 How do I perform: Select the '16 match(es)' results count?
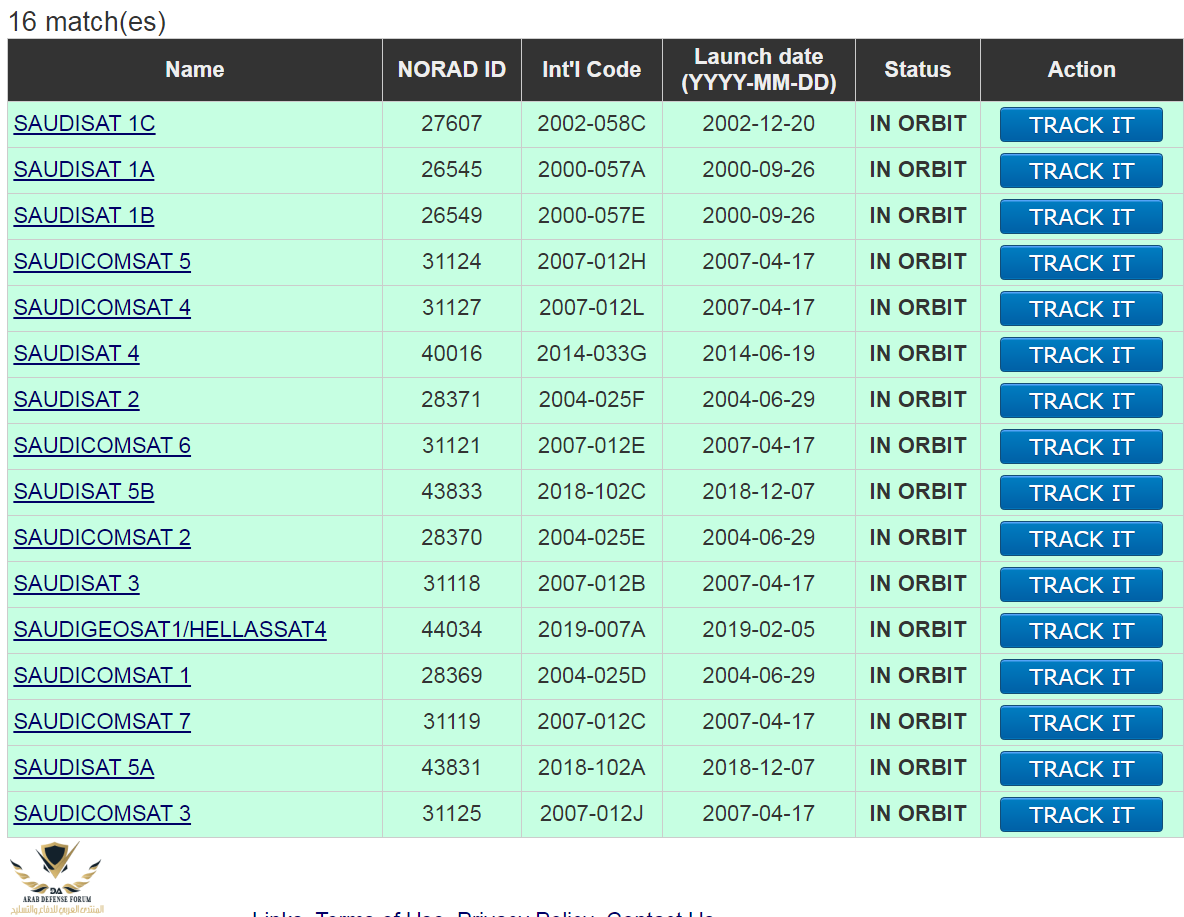(x=87, y=22)
